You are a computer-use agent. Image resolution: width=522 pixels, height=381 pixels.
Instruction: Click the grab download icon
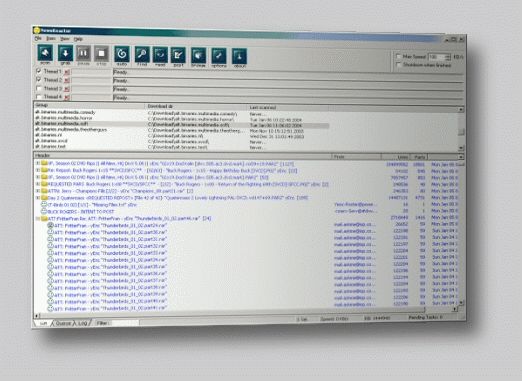[65, 54]
